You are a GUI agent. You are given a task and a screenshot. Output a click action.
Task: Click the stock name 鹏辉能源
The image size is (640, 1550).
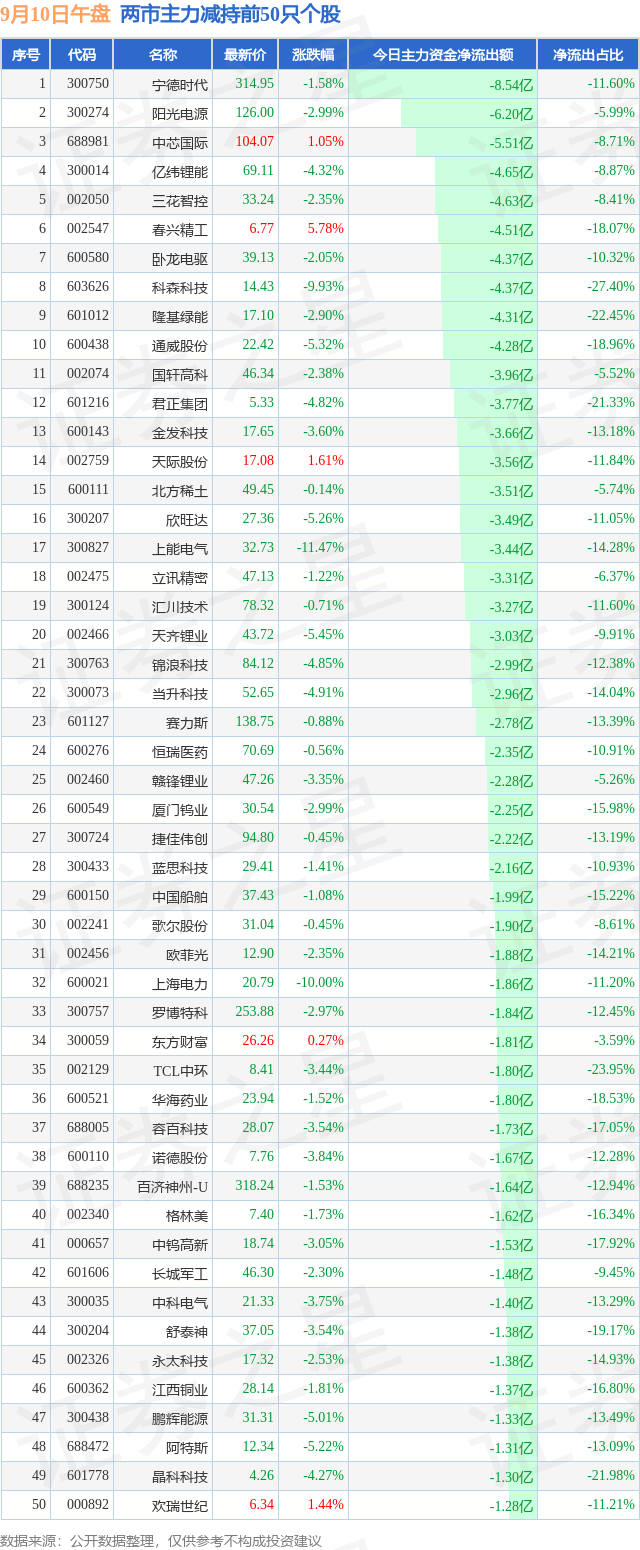180,1419
